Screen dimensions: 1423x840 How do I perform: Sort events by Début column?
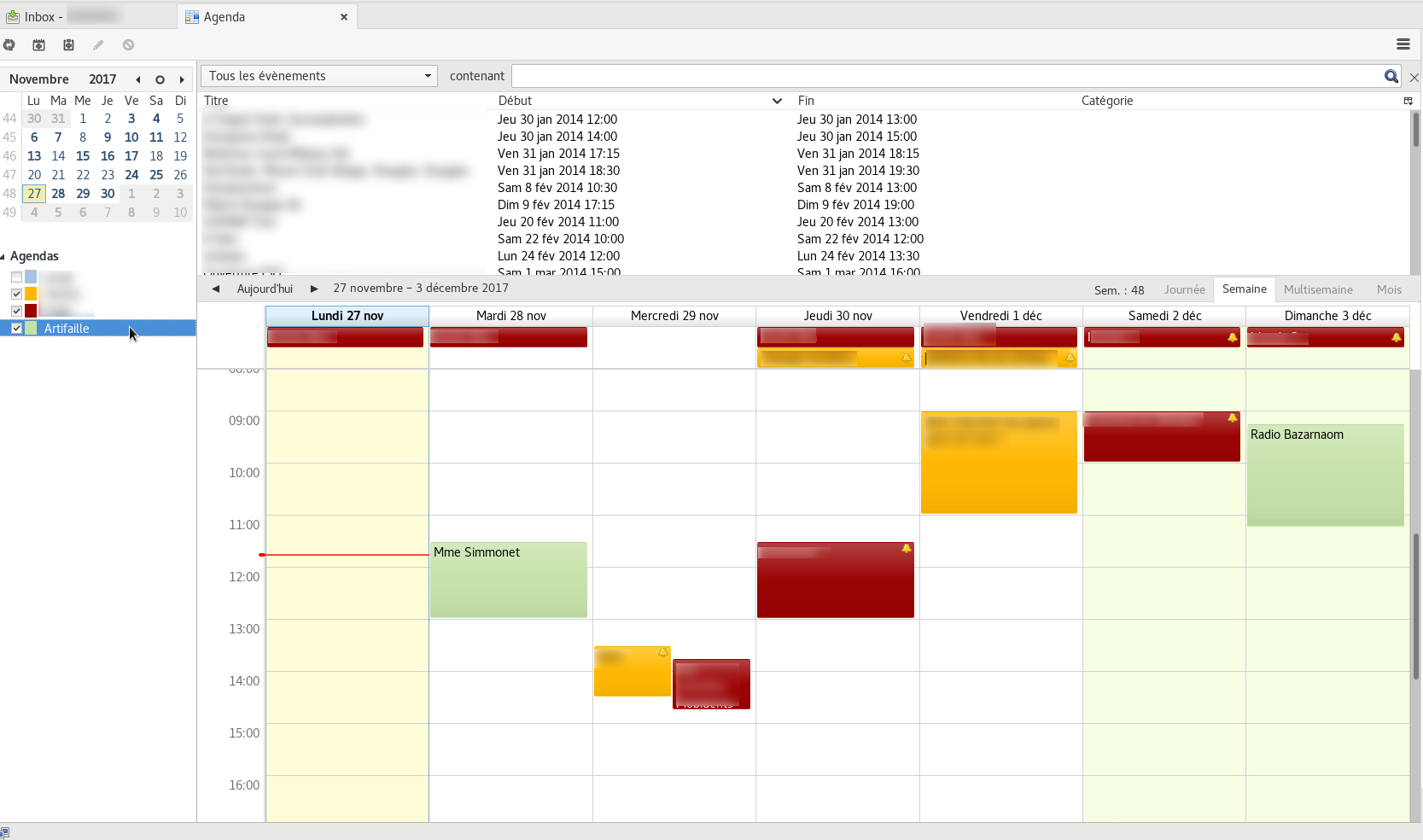pyautogui.click(x=640, y=101)
